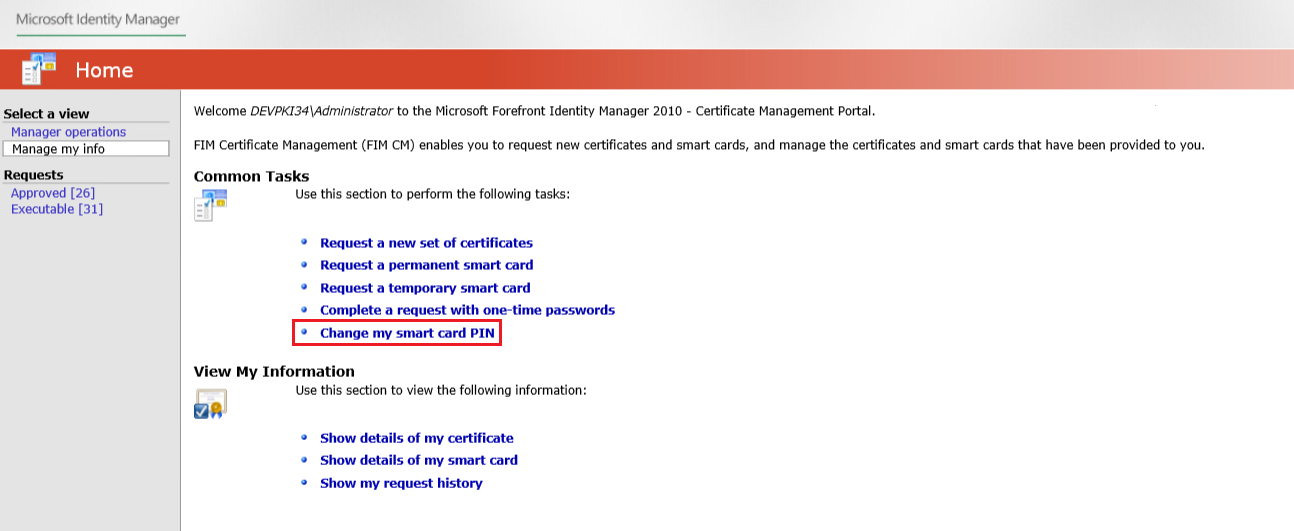1294x531 pixels.
Task: Click the Home header icon
Action: (x=39, y=69)
